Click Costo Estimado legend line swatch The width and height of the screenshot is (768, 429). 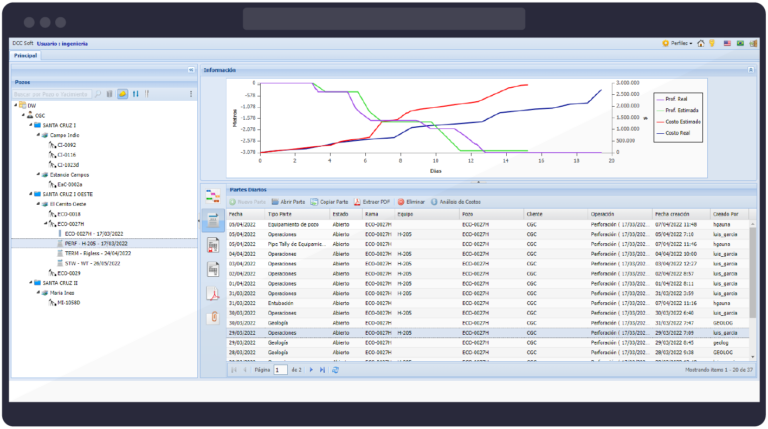coord(659,121)
